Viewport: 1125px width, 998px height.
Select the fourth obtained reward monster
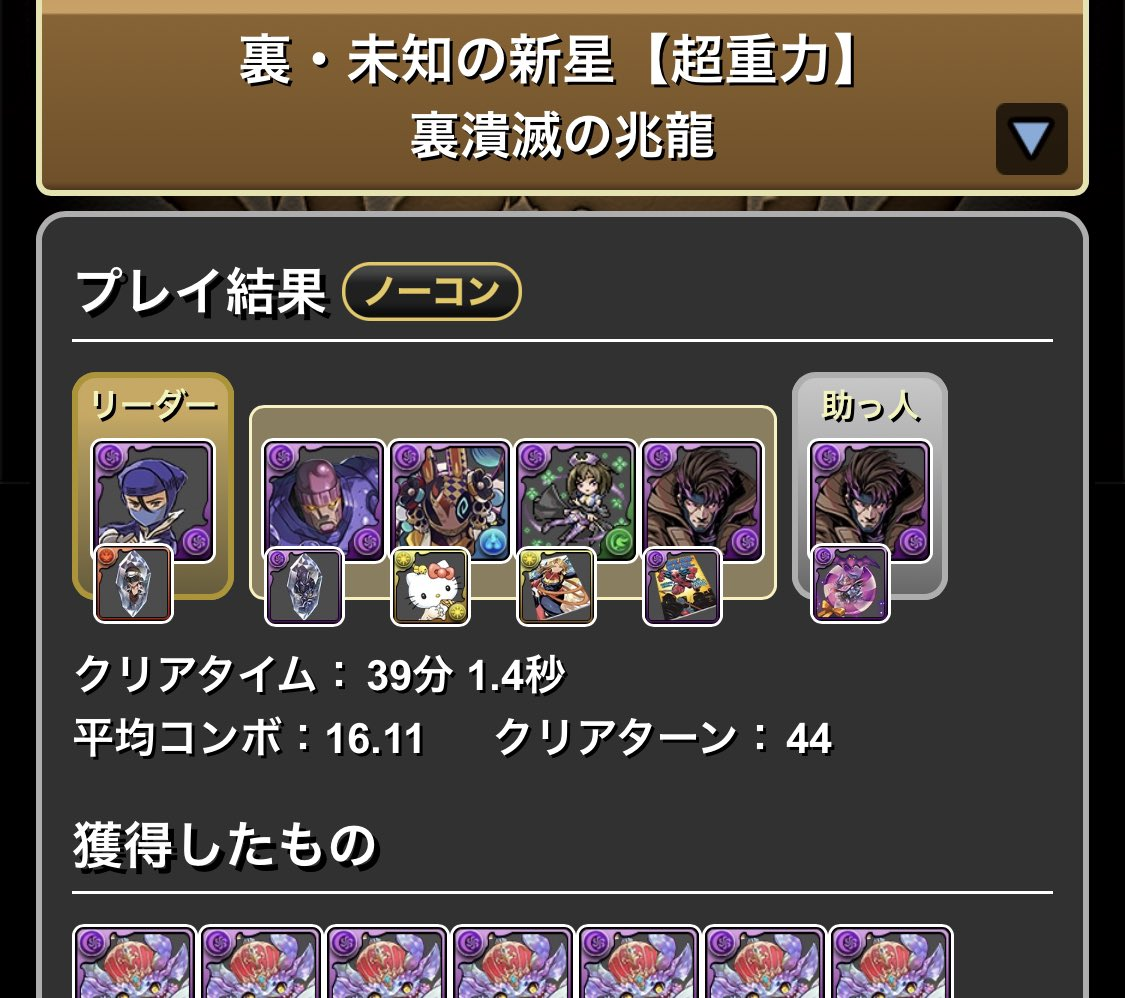pos(512,962)
